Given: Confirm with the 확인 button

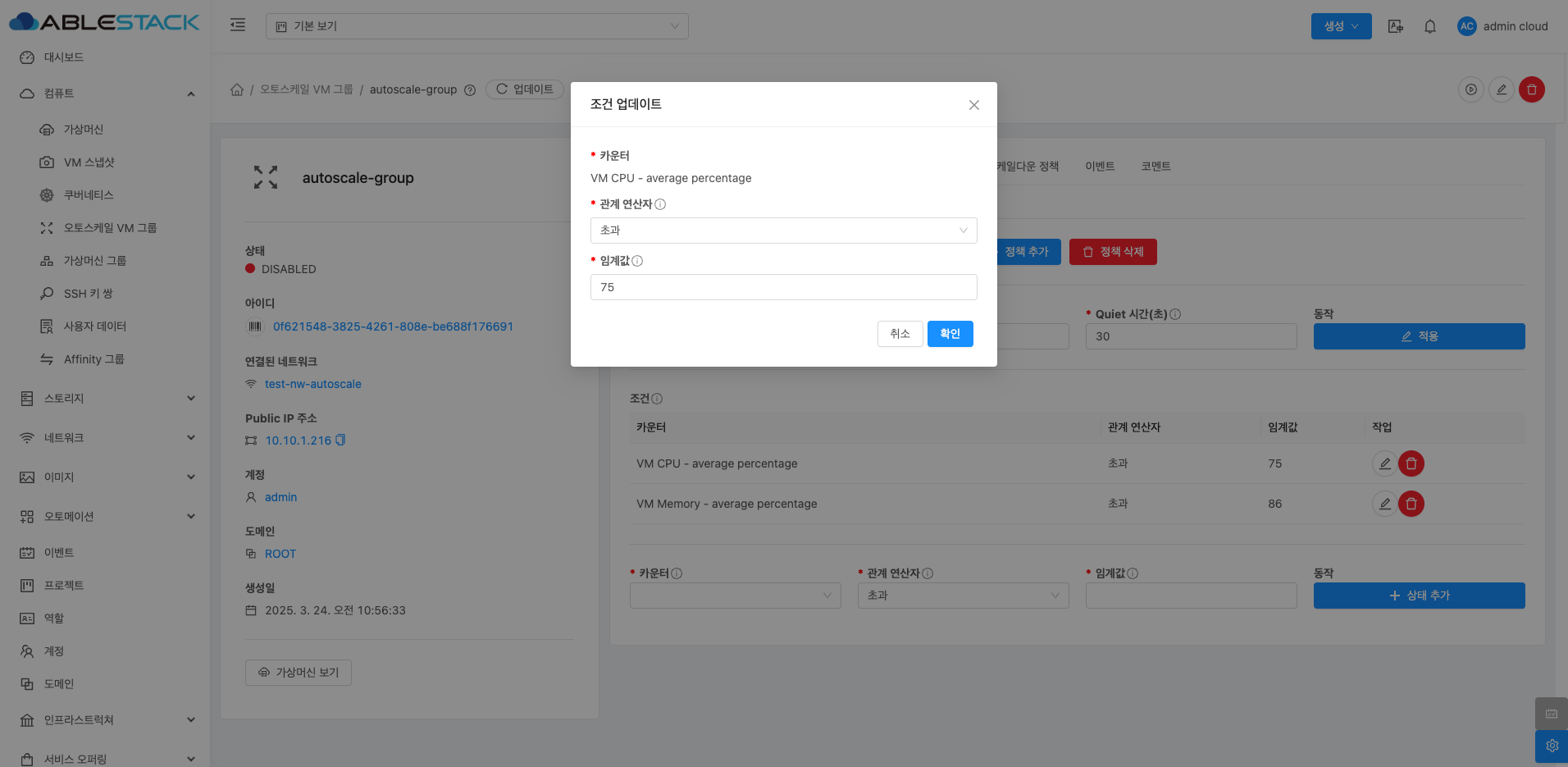Looking at the screenshot, I should [950, 334].
